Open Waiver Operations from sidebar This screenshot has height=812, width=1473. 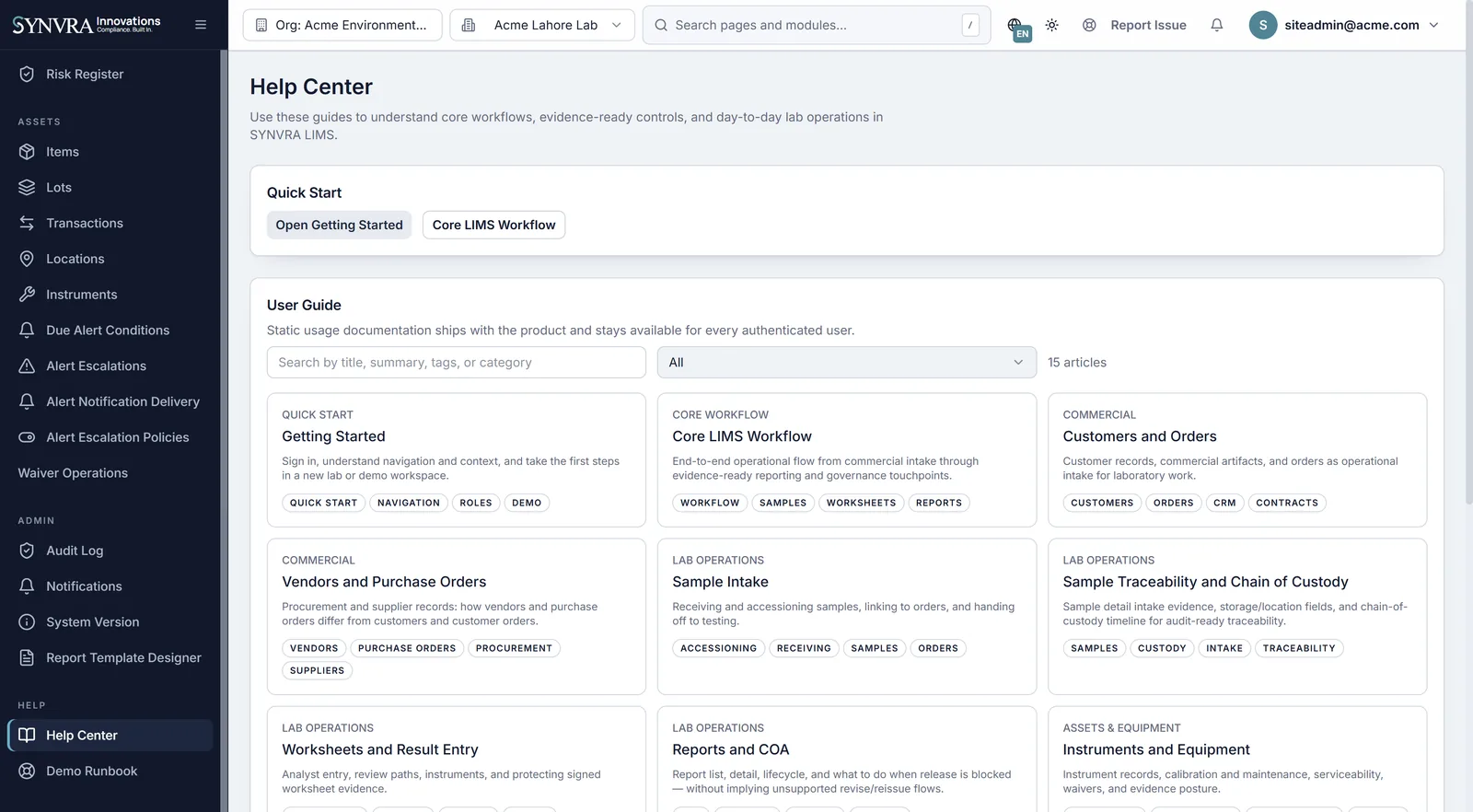[73, 473]
